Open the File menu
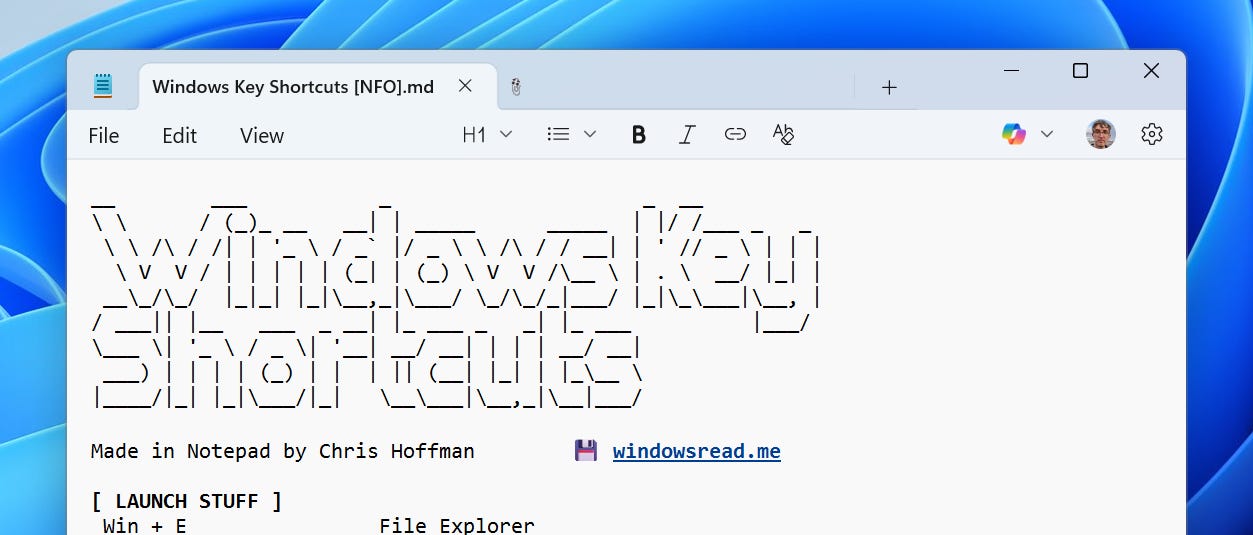 click(x=103, y=136)
